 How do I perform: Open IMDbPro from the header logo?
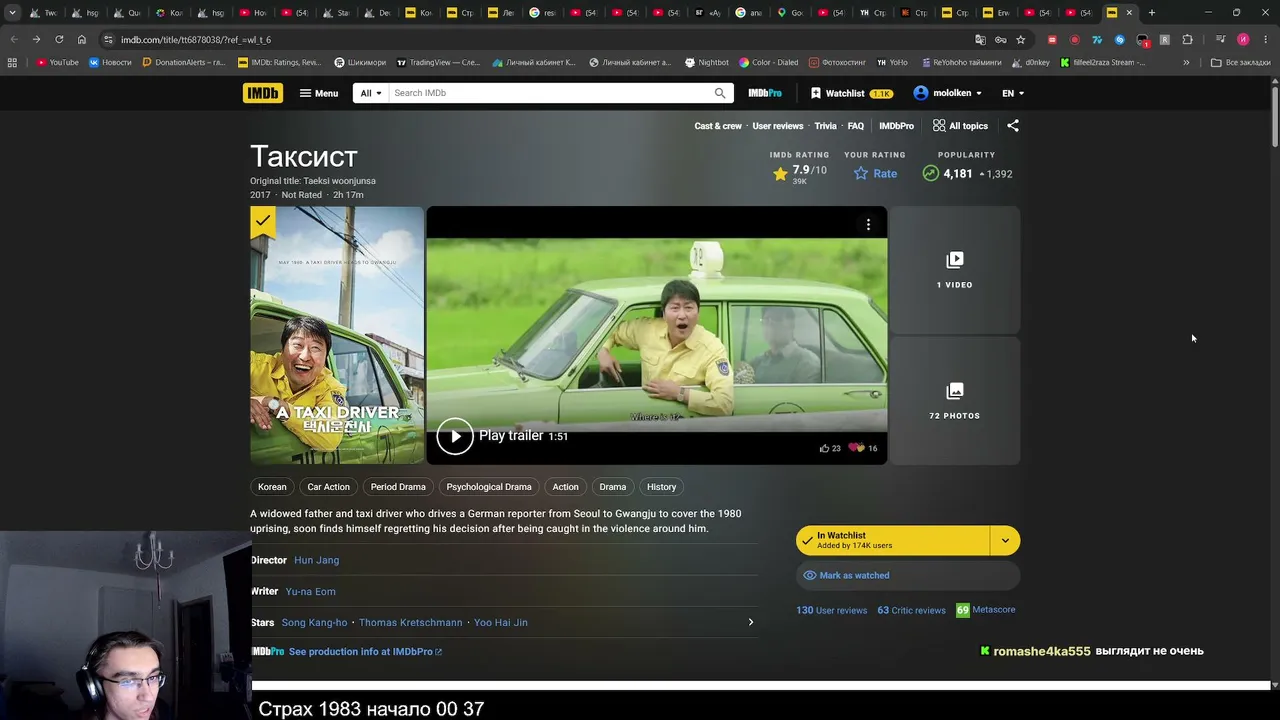coord(765,93)
